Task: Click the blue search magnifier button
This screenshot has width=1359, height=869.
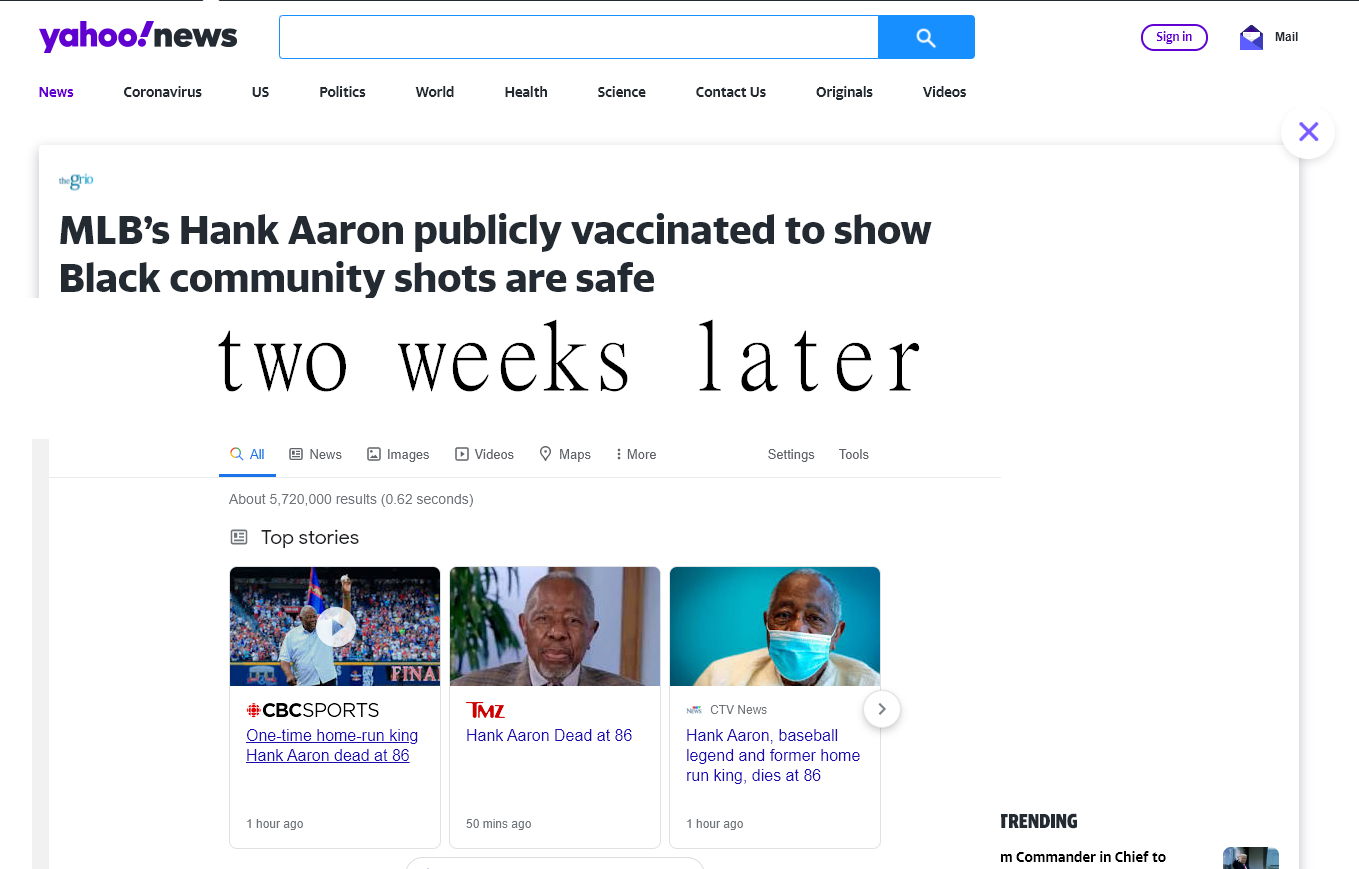Action: pyautogui.click(x=926, y=37)
